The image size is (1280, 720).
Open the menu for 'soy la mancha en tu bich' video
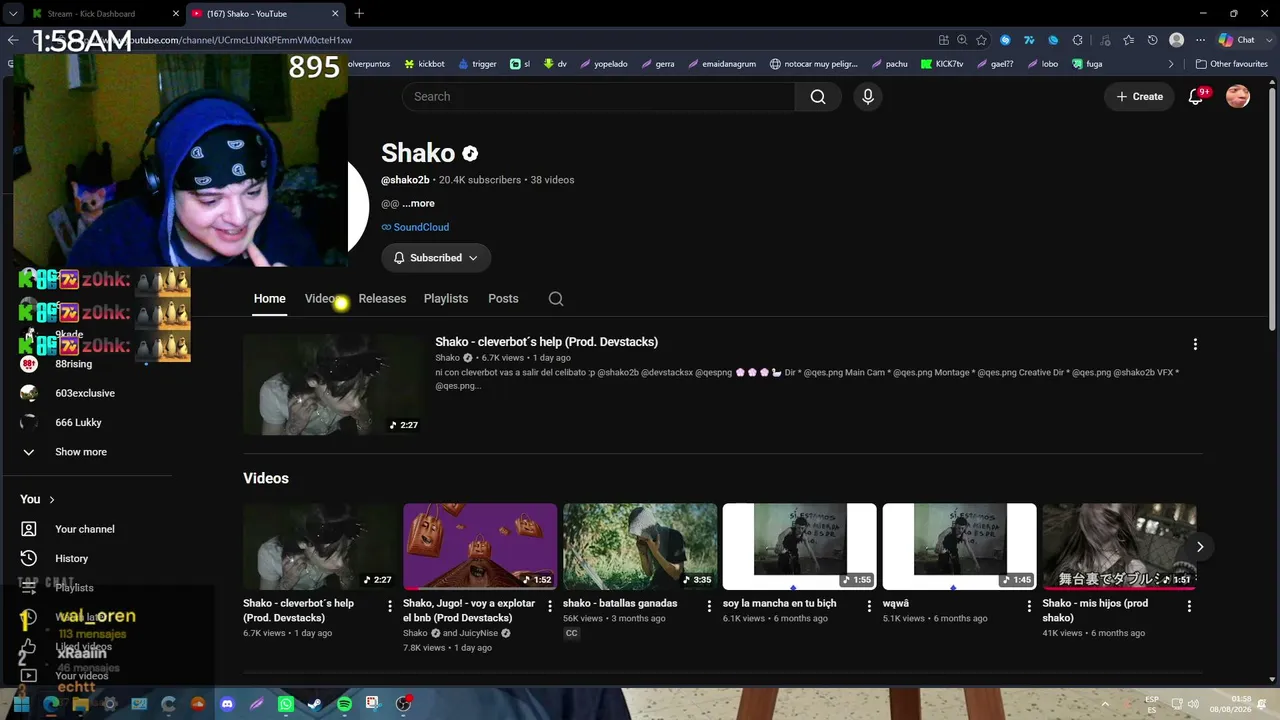tap(870, 606)
